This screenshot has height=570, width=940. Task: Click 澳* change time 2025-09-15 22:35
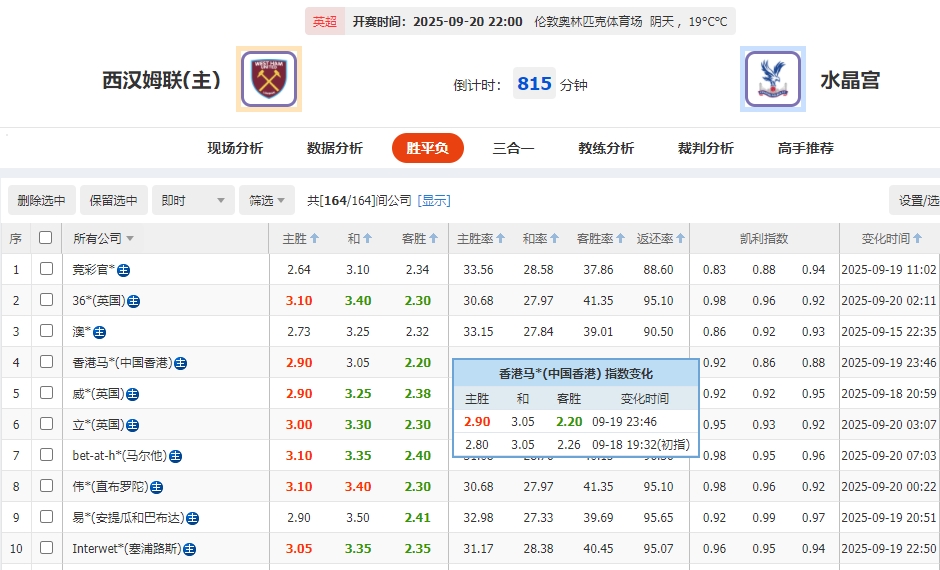pos(888,331)
